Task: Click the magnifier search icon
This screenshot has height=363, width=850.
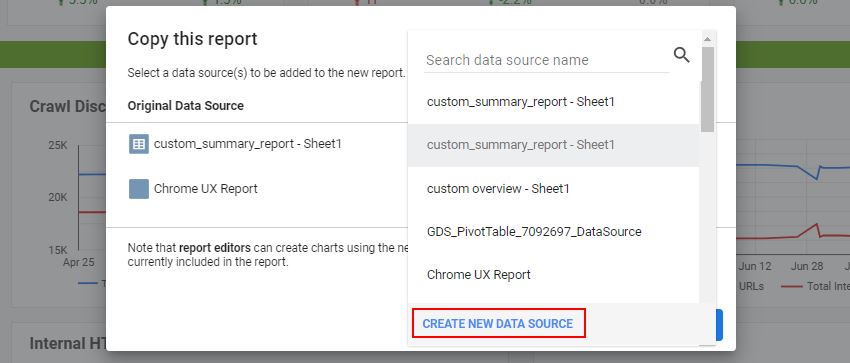Action: point(681,55)
